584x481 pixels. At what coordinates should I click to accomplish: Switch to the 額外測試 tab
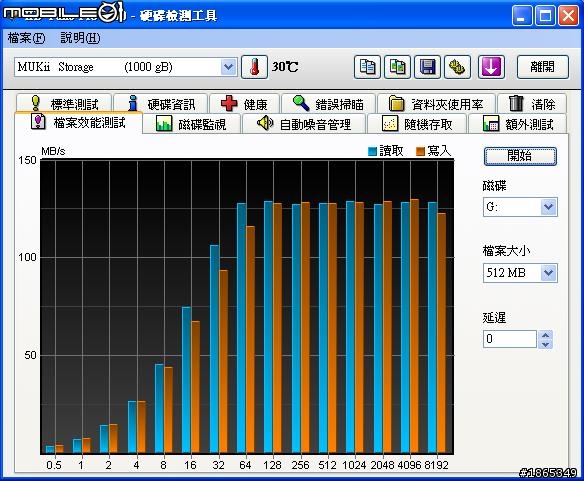point(518,124)
